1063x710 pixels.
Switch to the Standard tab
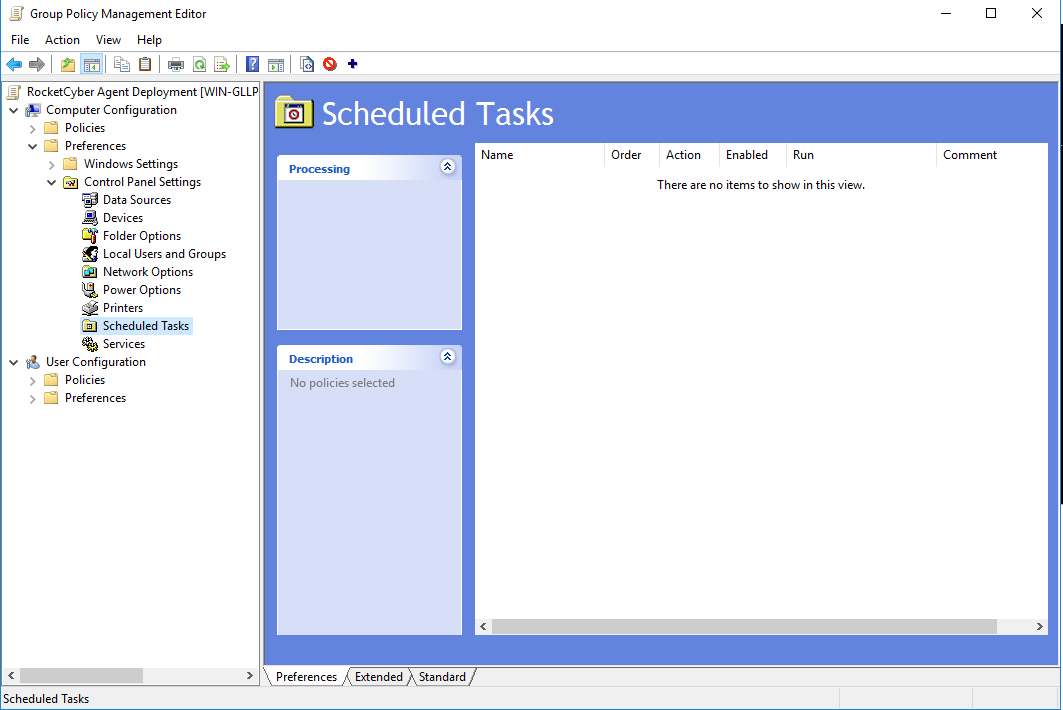point(442,677)
